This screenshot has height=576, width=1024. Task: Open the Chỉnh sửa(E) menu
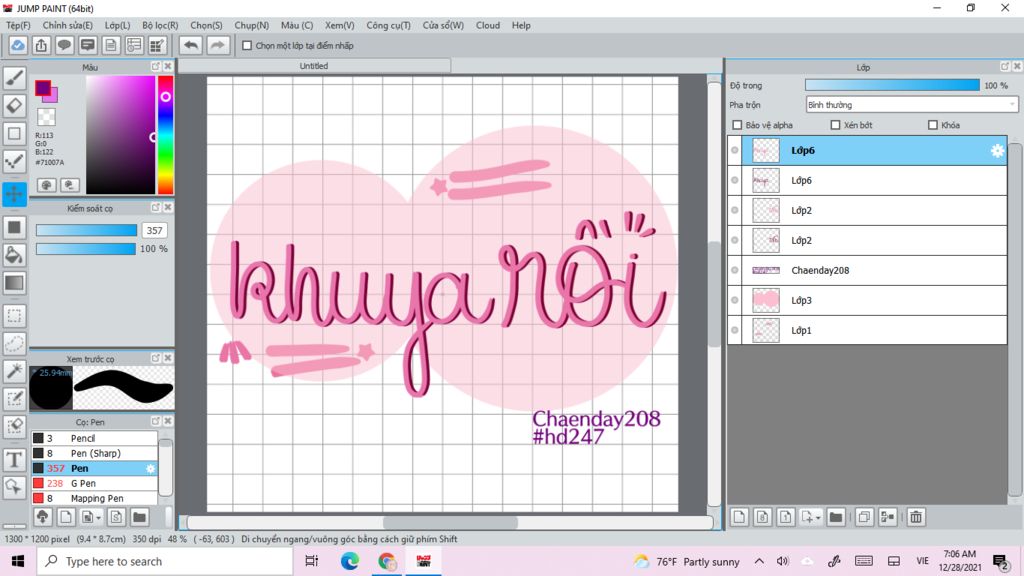[x=67, y=25]
